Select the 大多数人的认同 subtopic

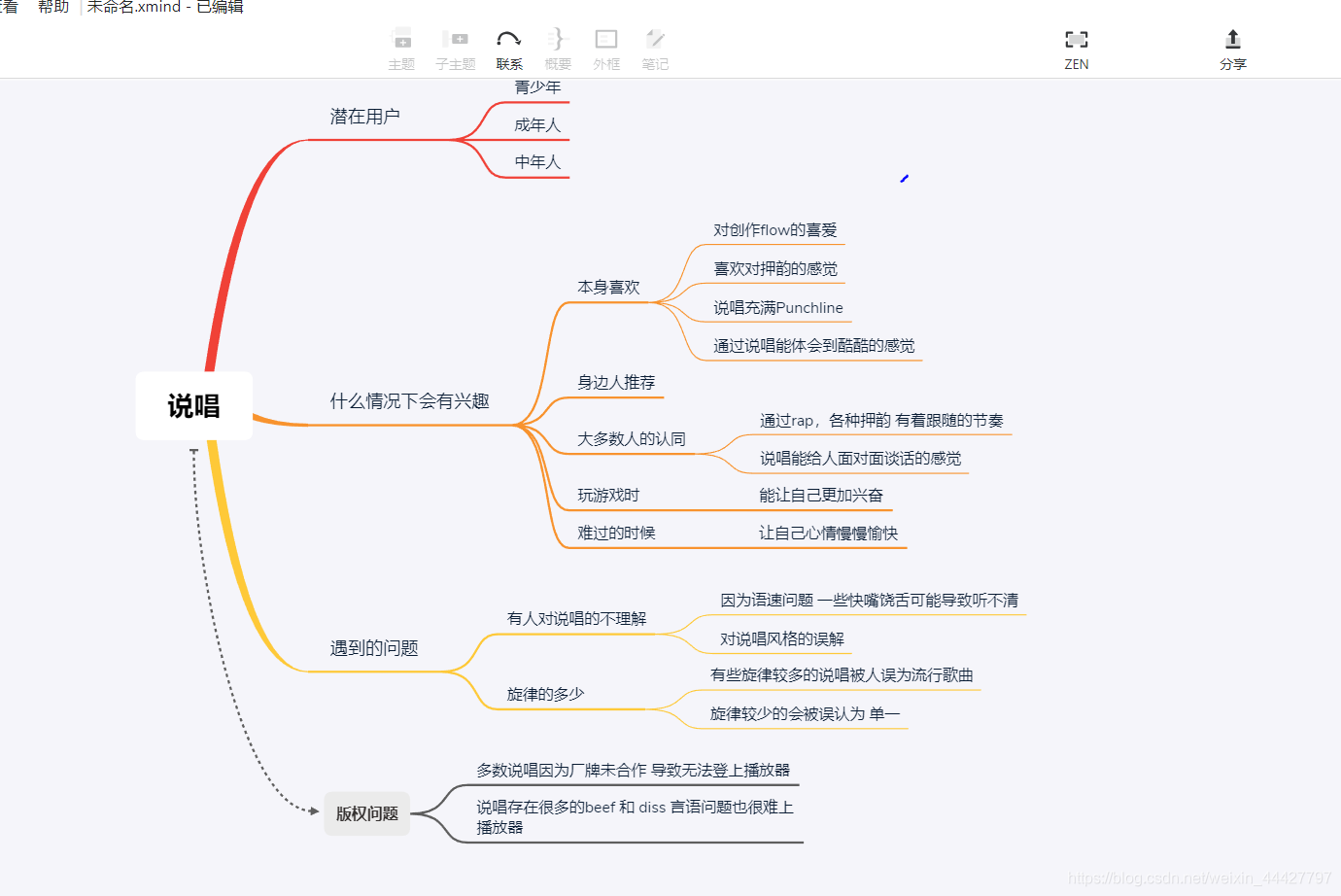pyautogui.click(x=632, y=439)
